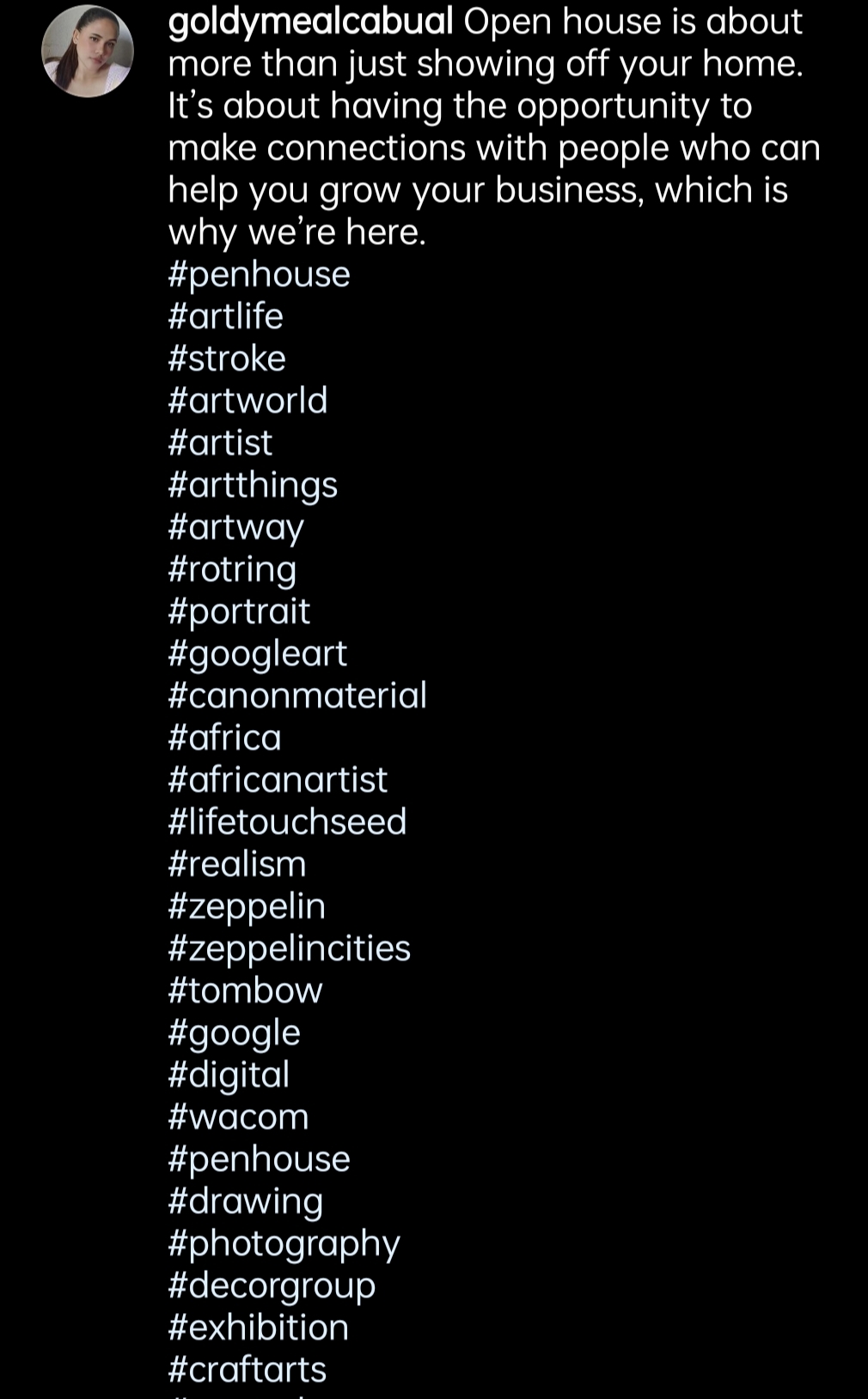Tap the #googleart hashtag

click(257, 653)
